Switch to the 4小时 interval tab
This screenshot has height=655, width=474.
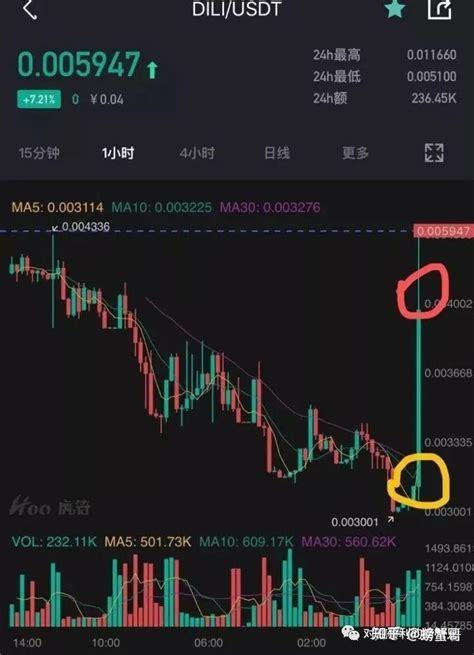(197, 153)
